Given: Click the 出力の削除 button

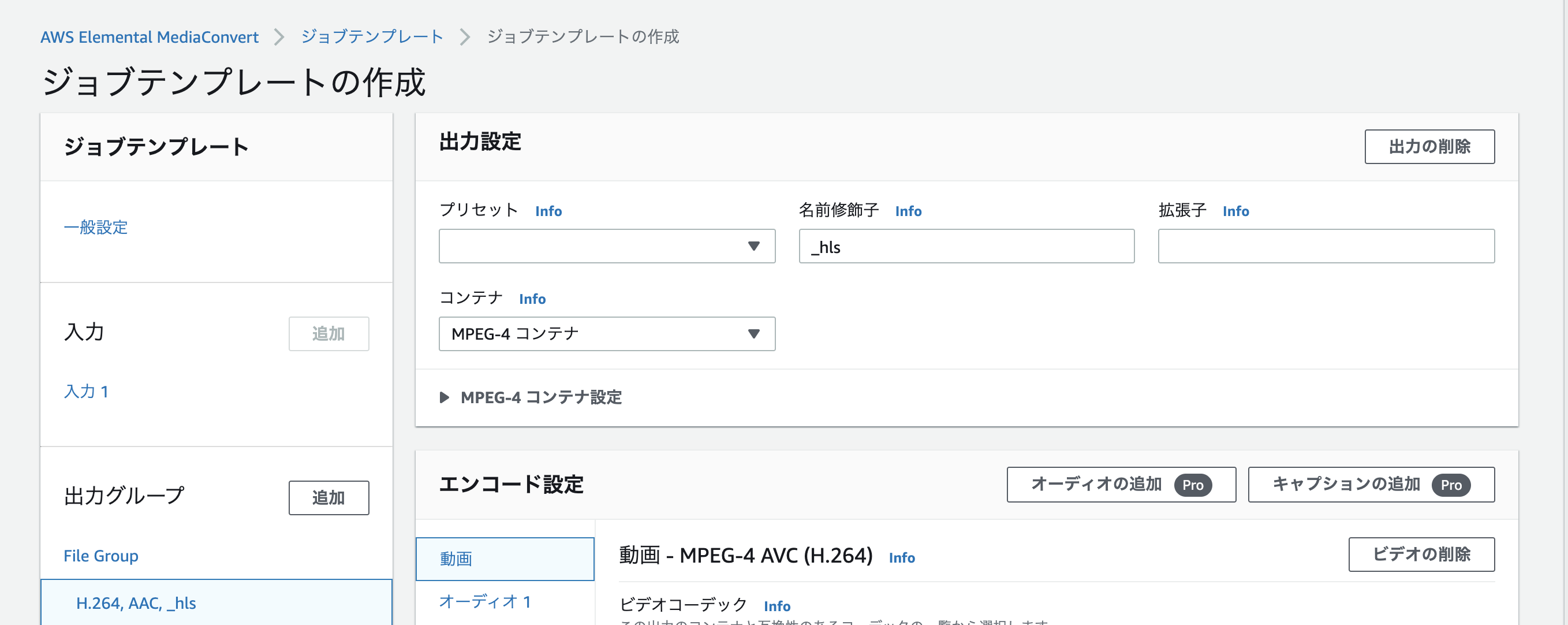Looking at the screenshot, I should (1430, 146).
